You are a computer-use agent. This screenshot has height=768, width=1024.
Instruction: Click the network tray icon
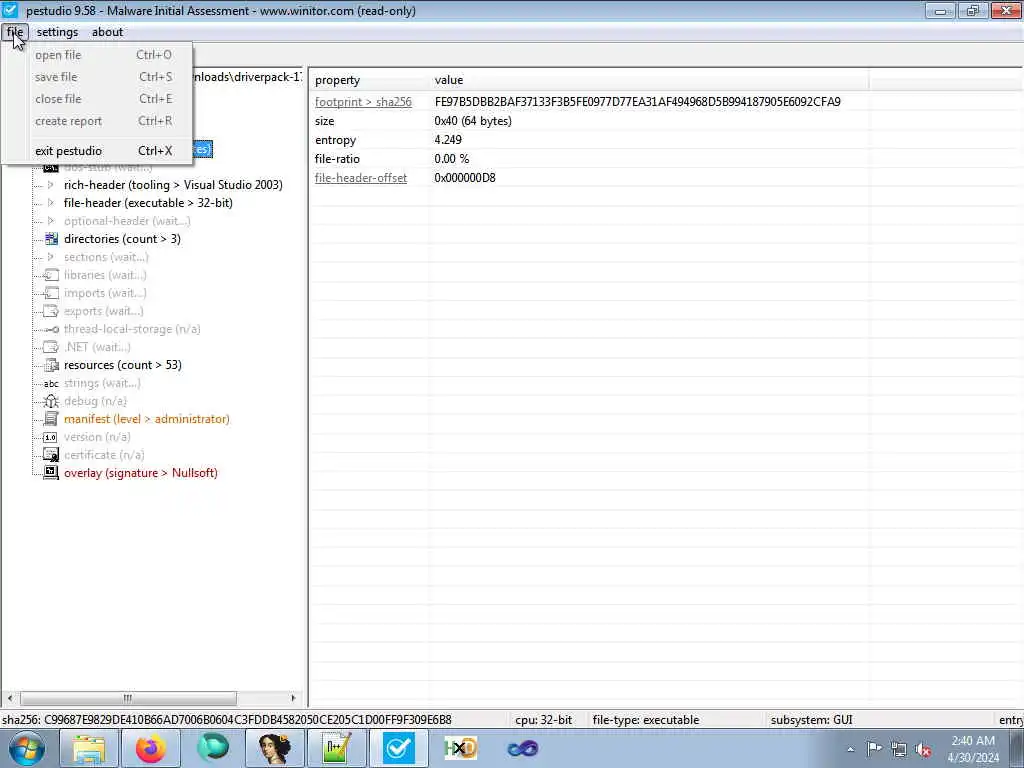pos(899,749)
